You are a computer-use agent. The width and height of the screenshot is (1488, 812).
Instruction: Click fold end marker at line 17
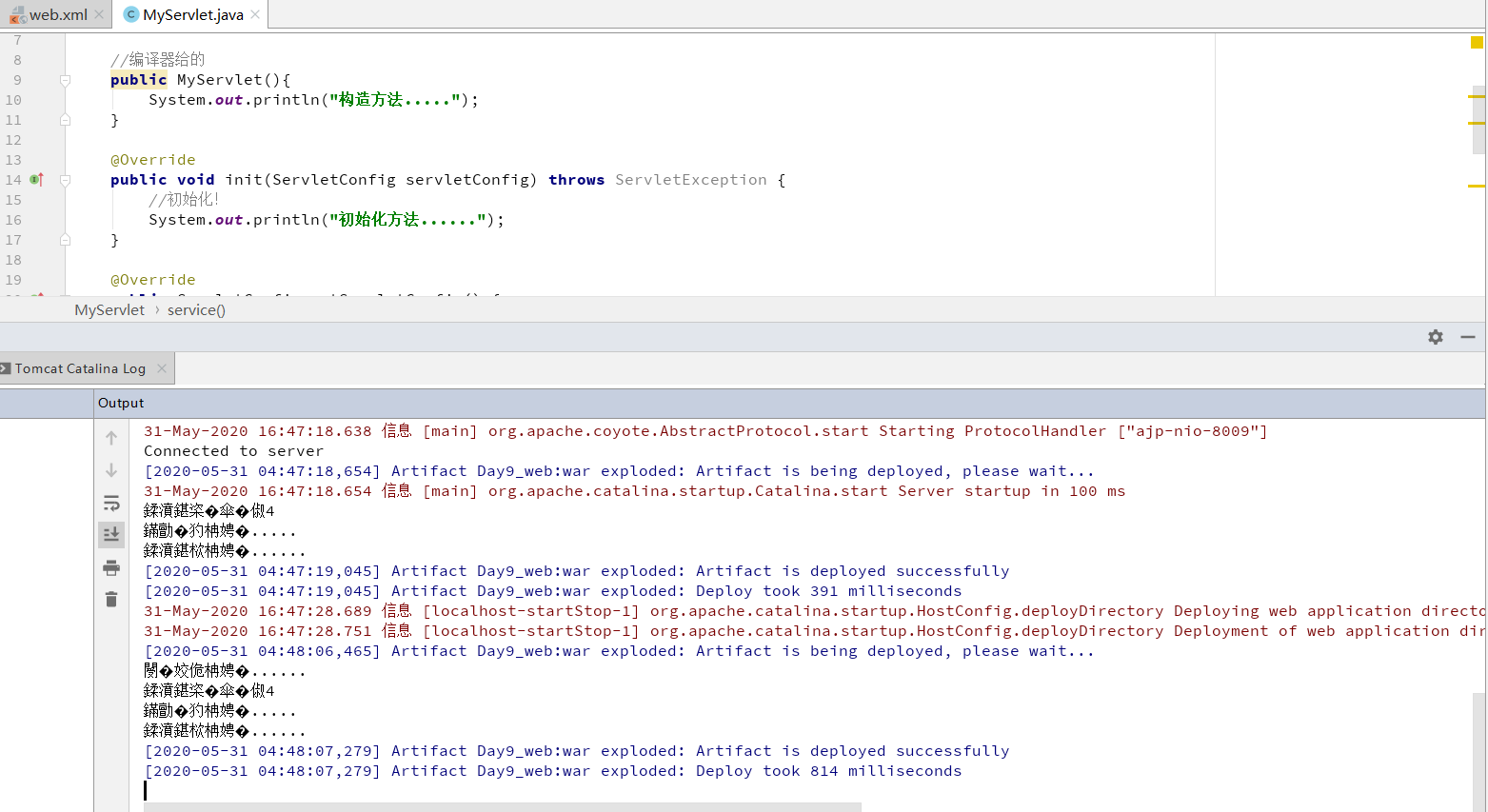(x=65, y=240)
